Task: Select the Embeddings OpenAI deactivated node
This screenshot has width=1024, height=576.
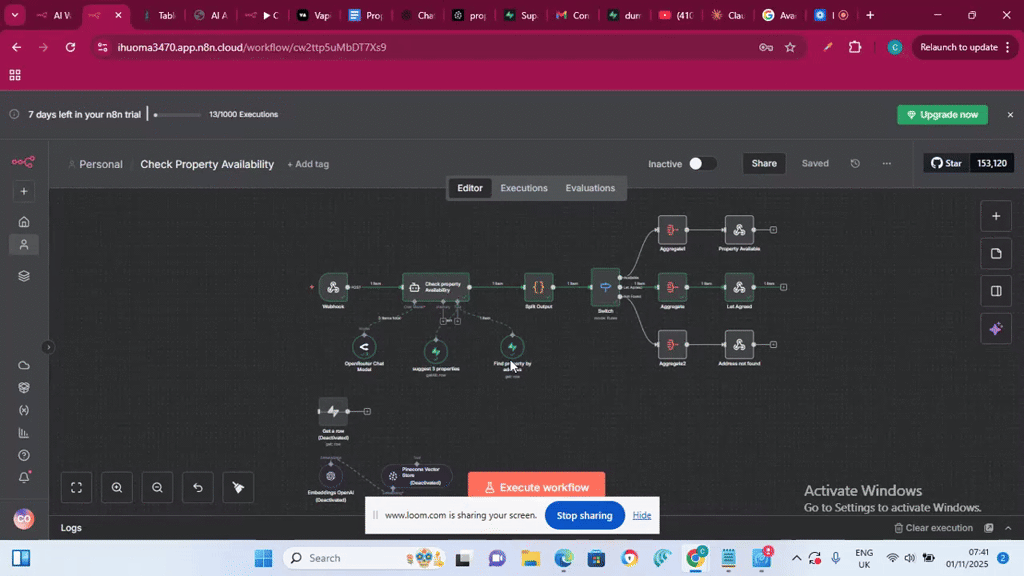Action: click(x=330, y=476)
